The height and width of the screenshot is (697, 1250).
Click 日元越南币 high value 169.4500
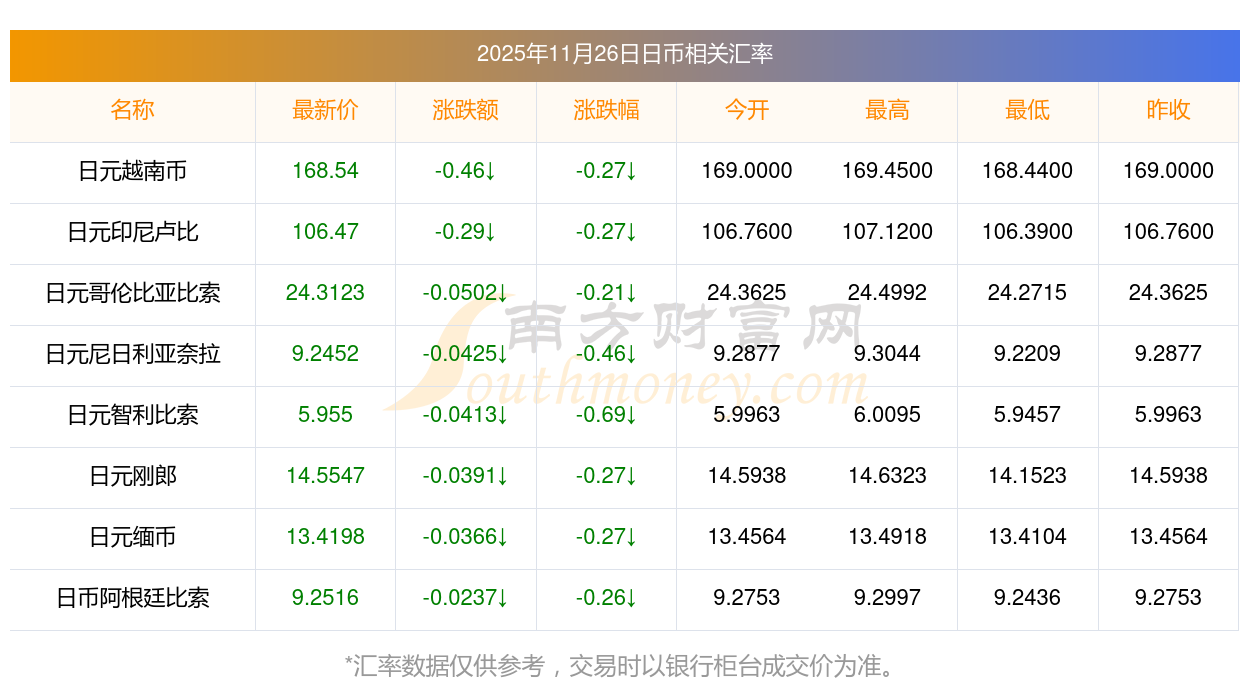click(887, 171)
